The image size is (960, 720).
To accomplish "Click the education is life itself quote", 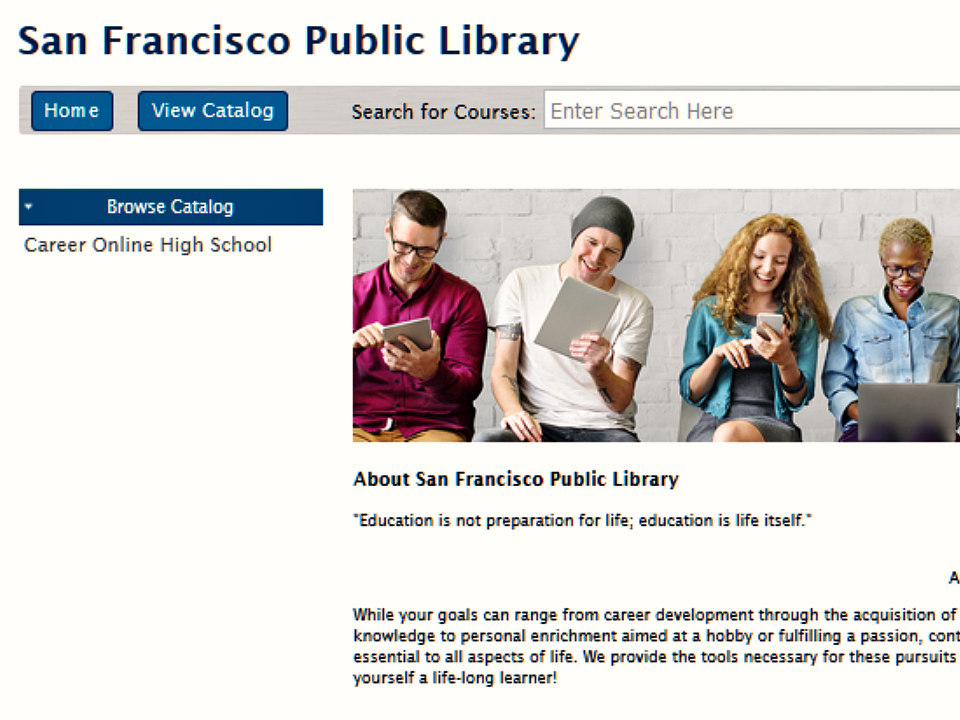I will pyautogui.click(x=582, y=520).
